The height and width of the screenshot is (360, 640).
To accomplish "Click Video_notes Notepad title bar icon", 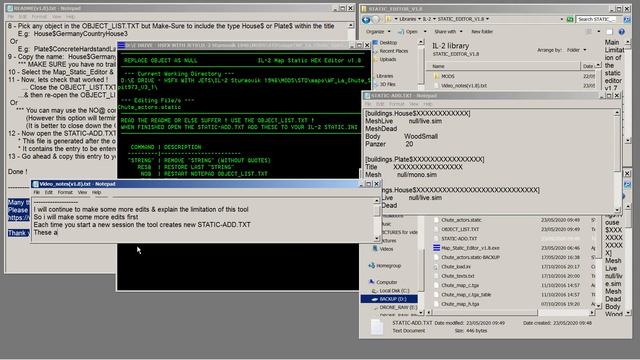I will 36,184.
